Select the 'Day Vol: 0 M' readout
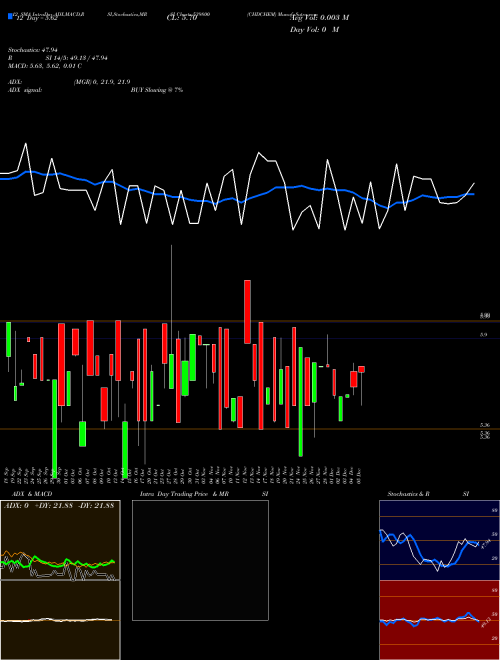Viewport: 500px width, 660px height. [x=314, y=30]
